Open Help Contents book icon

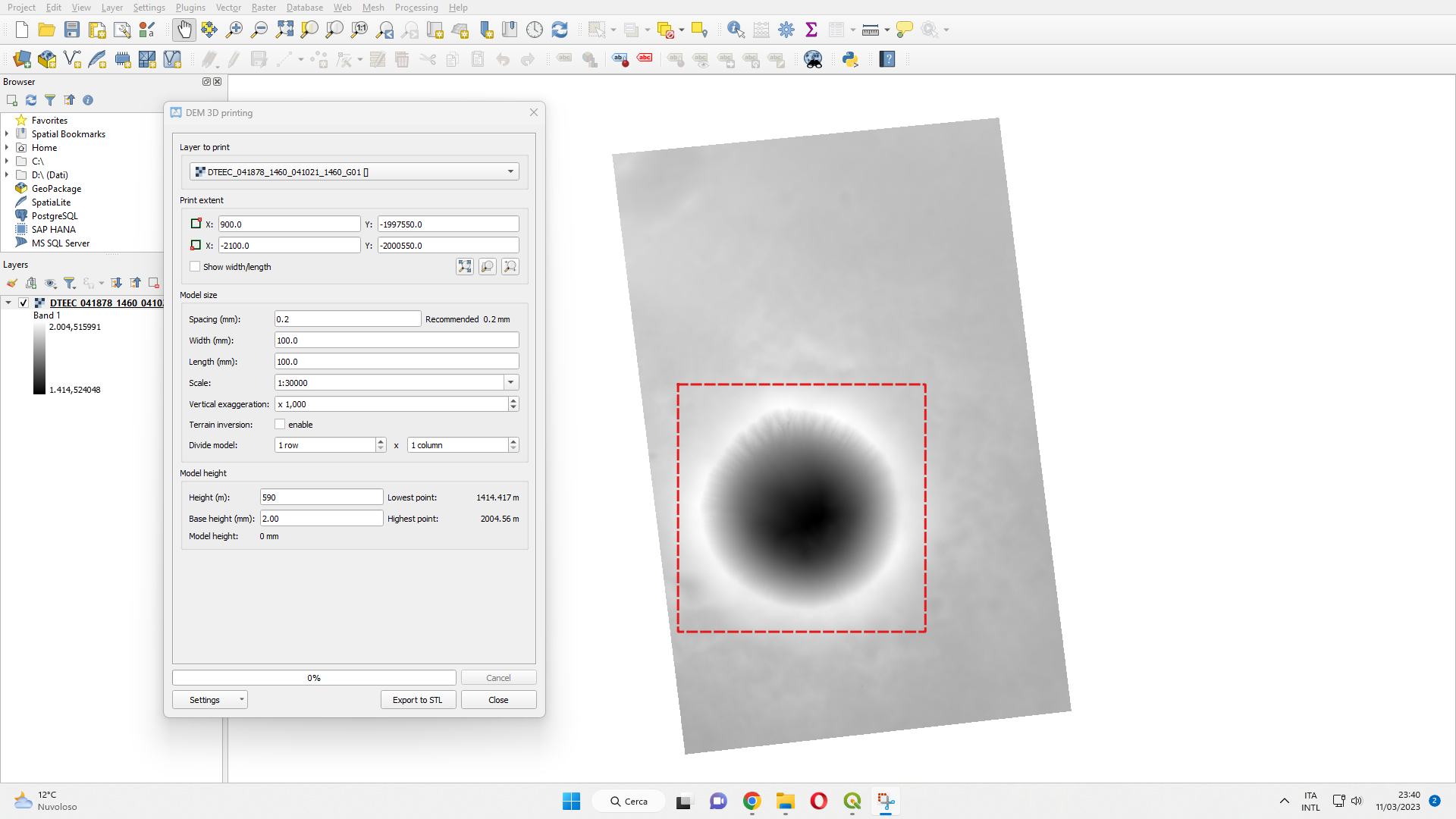click(887, 59)
